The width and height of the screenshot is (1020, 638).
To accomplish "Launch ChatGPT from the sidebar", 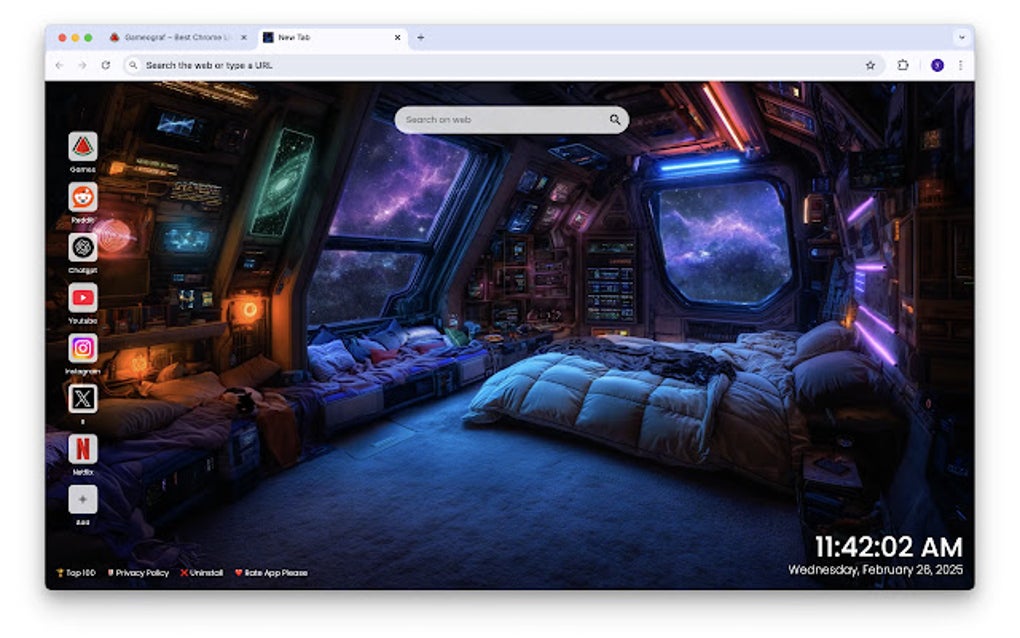I will point(81,247).
